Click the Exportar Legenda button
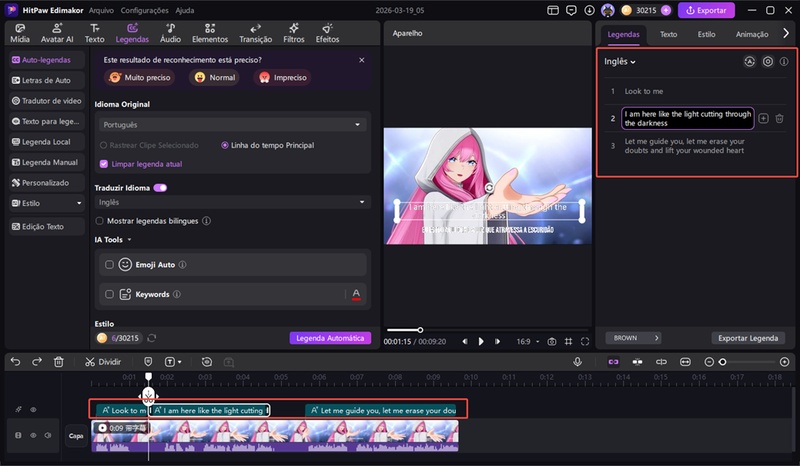800x466 pixels. (x=748, y=338)
